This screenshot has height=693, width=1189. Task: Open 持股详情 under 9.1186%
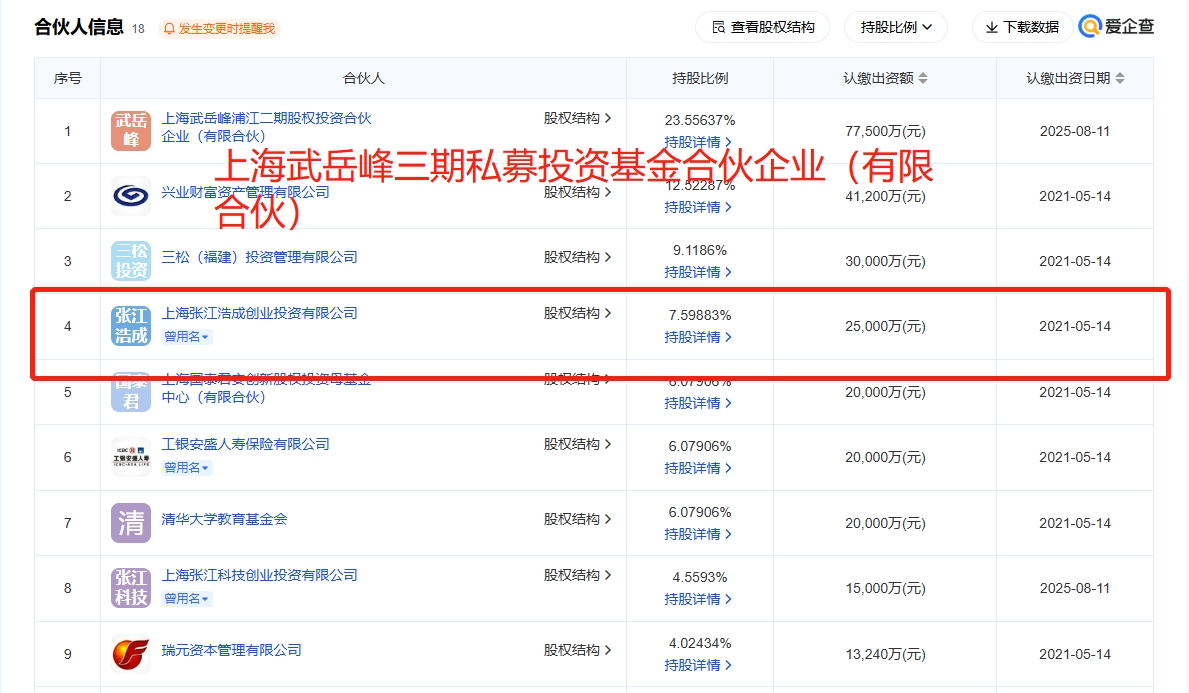(698, 272)
